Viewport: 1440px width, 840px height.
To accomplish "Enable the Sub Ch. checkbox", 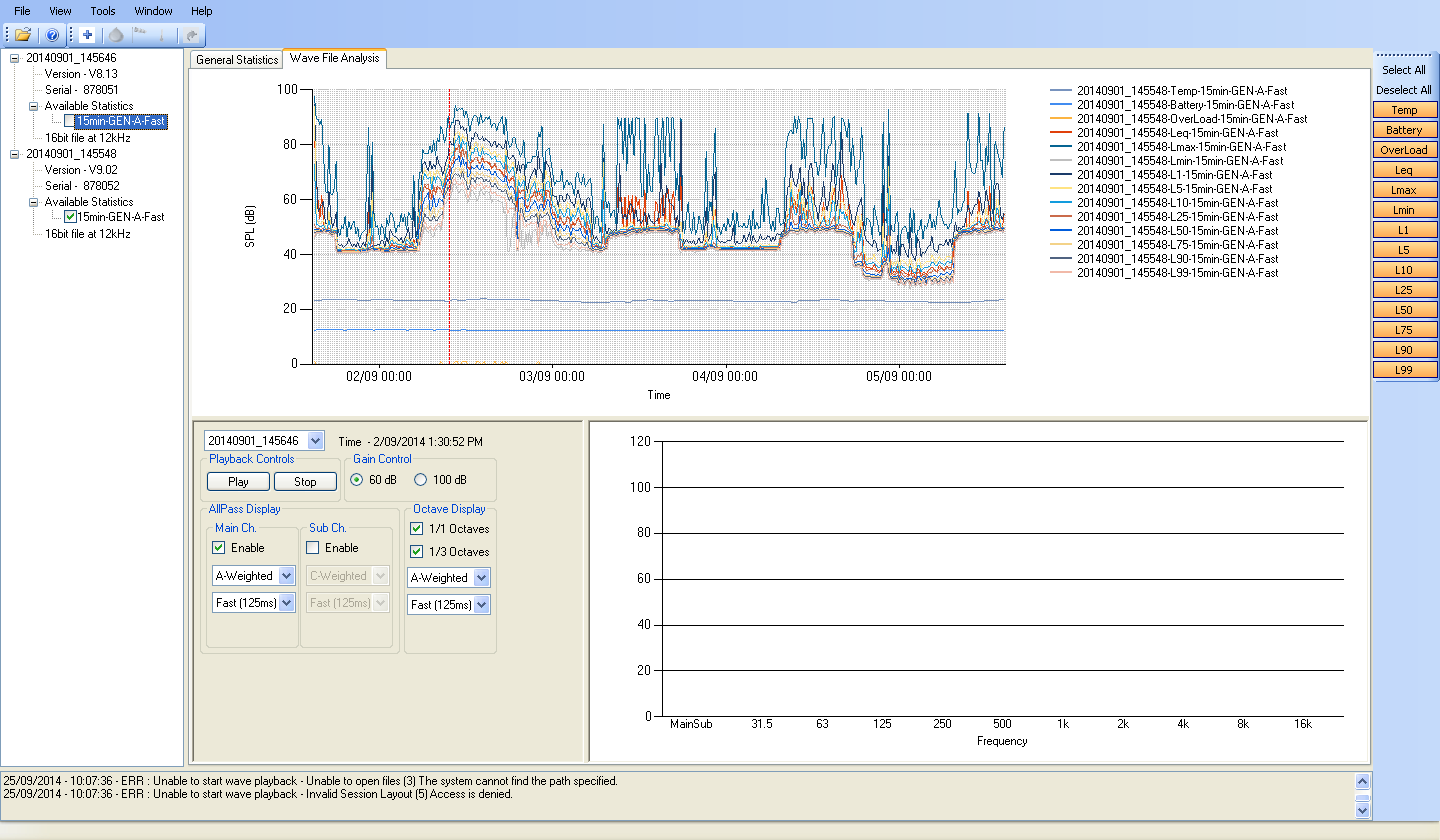I will pos(312,548).
